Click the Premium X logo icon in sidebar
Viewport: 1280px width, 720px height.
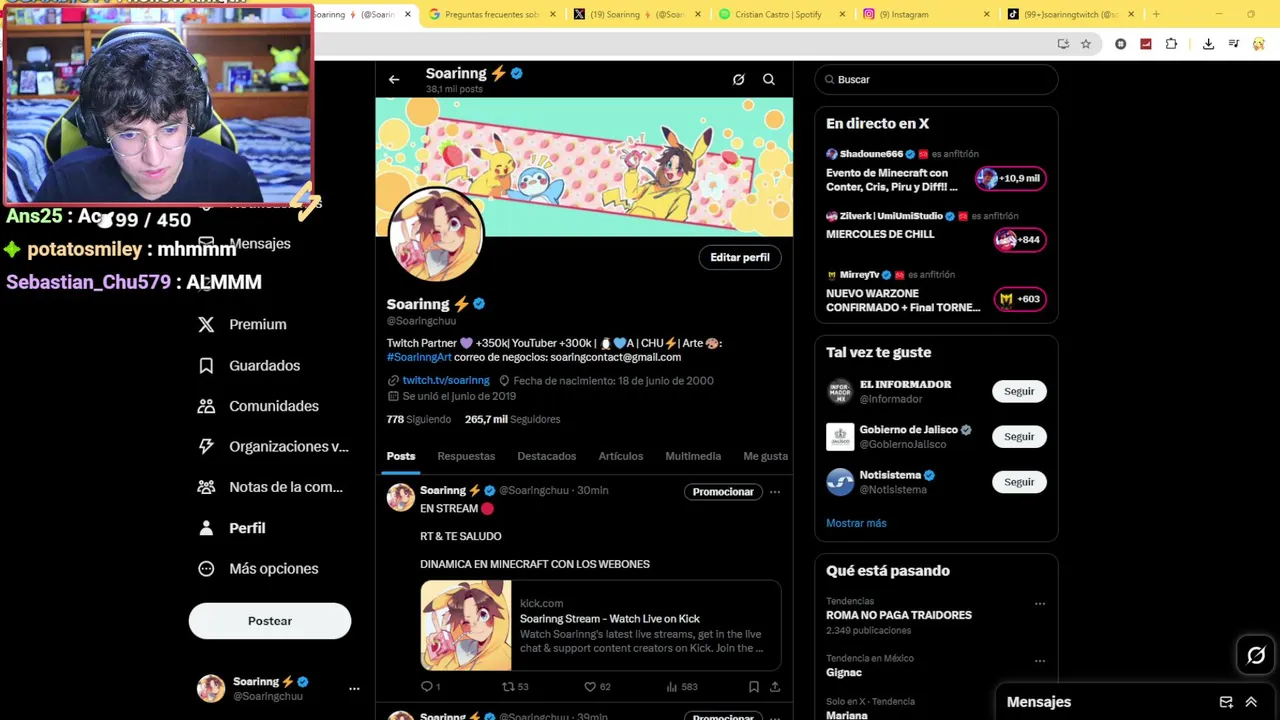pos(206,324)
